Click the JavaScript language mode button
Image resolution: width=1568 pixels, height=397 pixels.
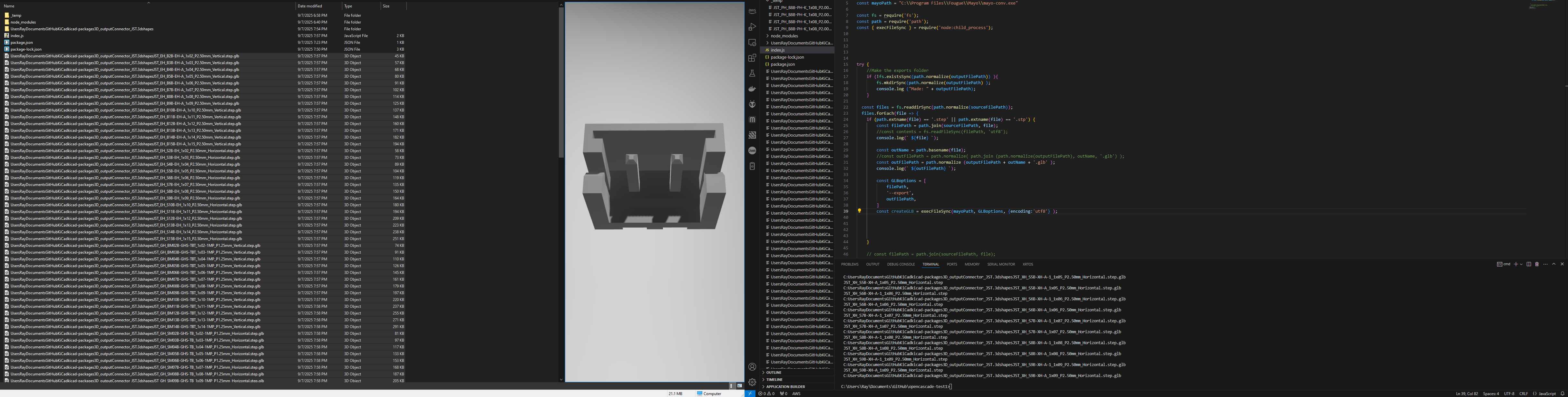(x=1547, y=393)
